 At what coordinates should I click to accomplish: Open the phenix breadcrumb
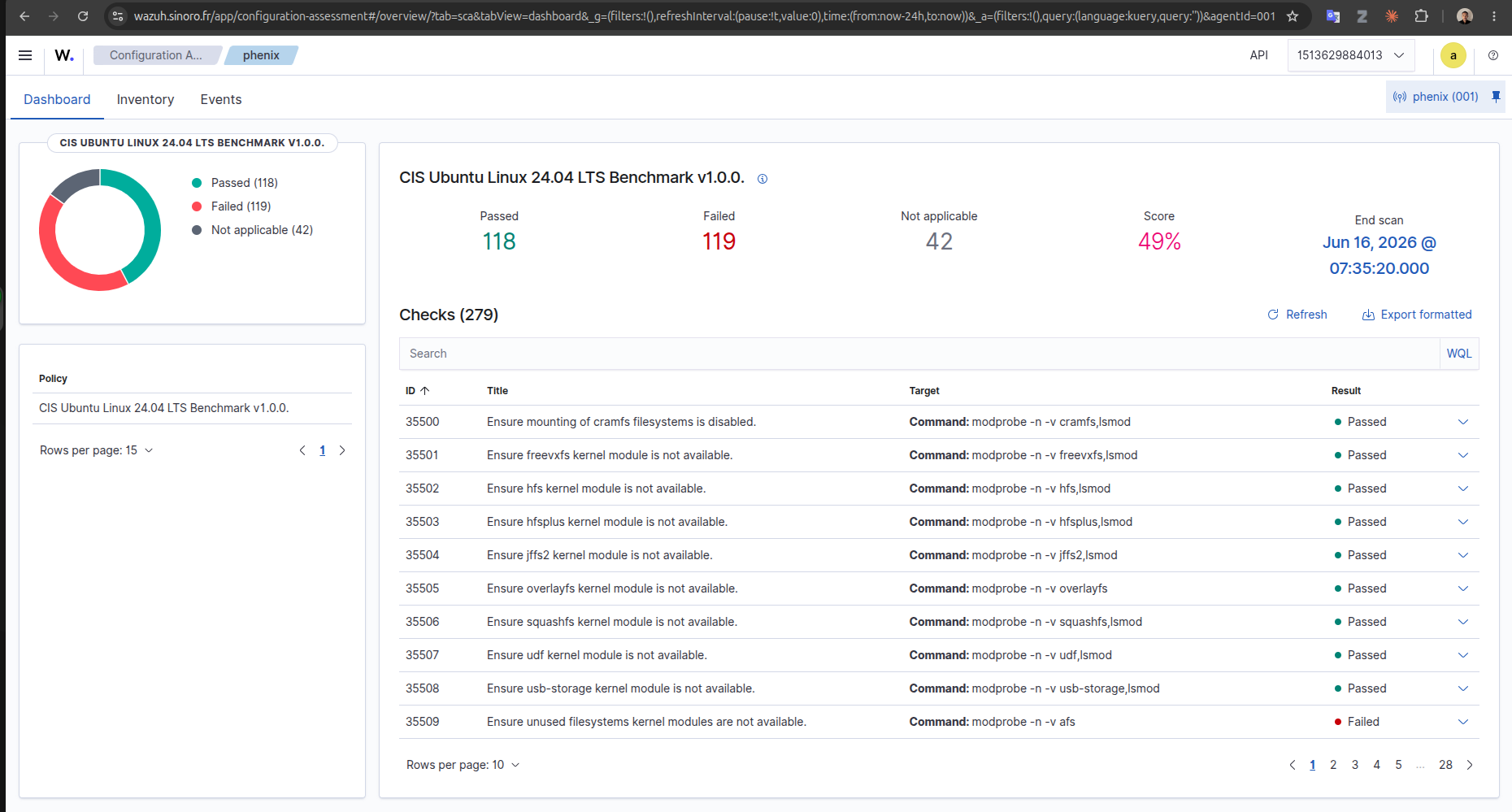(x=261, y=55)
